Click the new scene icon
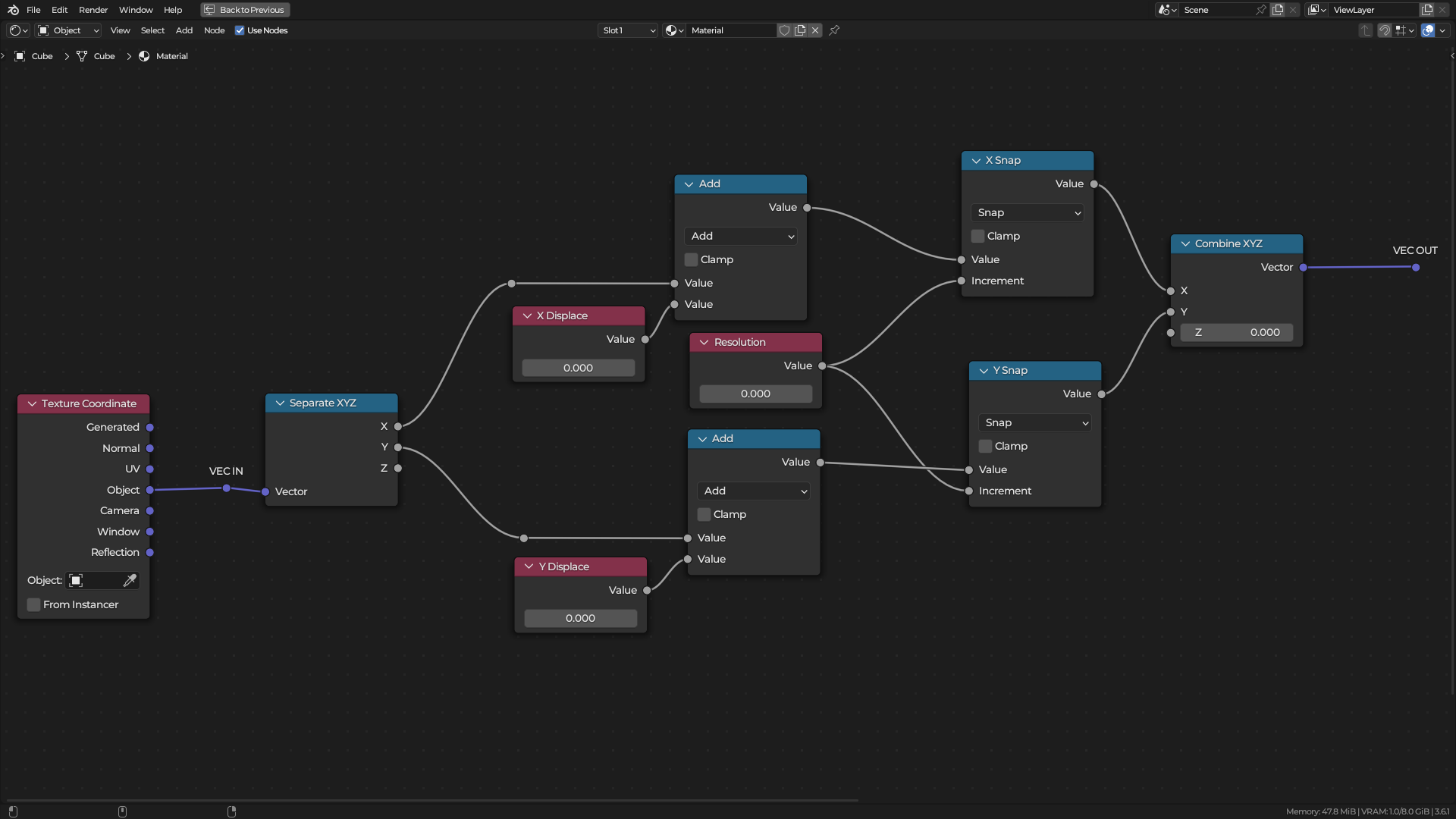 1278,10
